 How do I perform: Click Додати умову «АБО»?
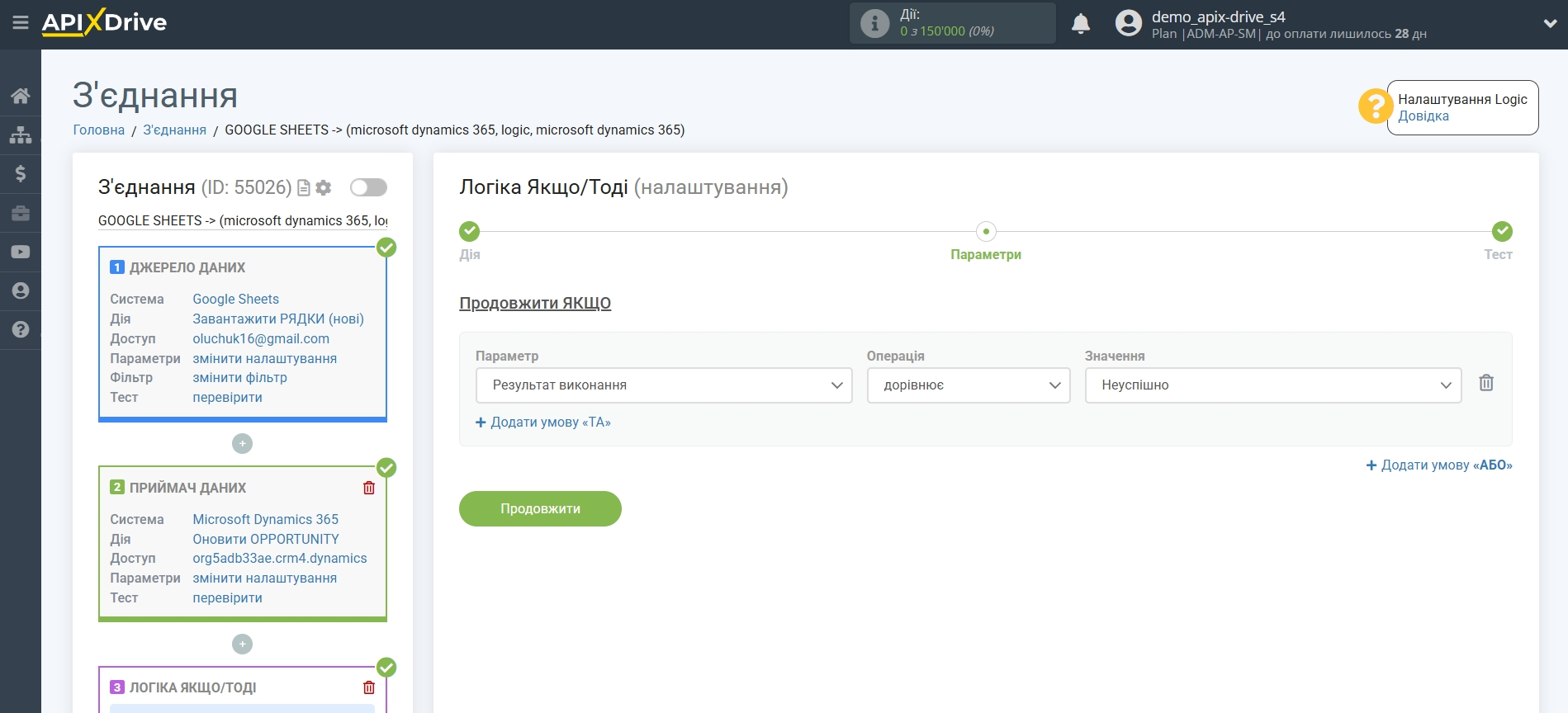(1439, 465)
